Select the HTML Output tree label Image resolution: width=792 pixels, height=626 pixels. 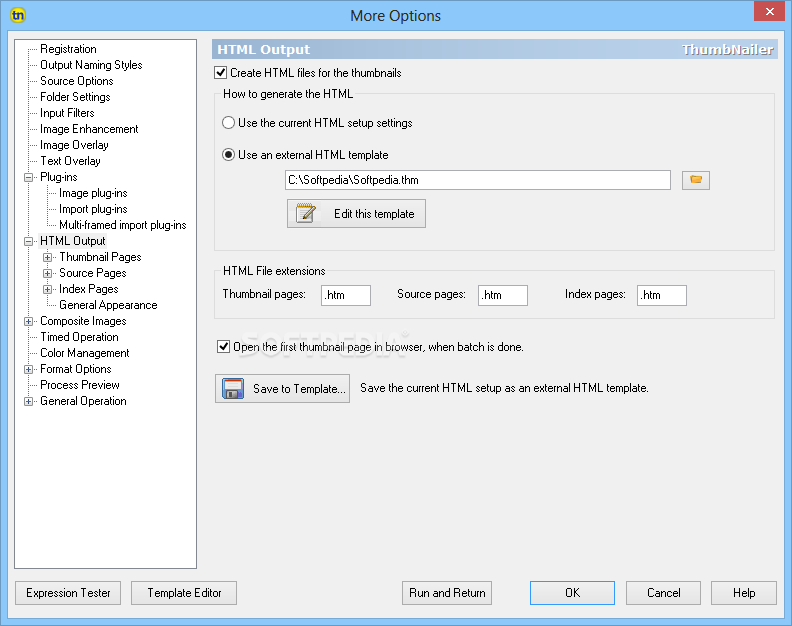pos(73,241)
